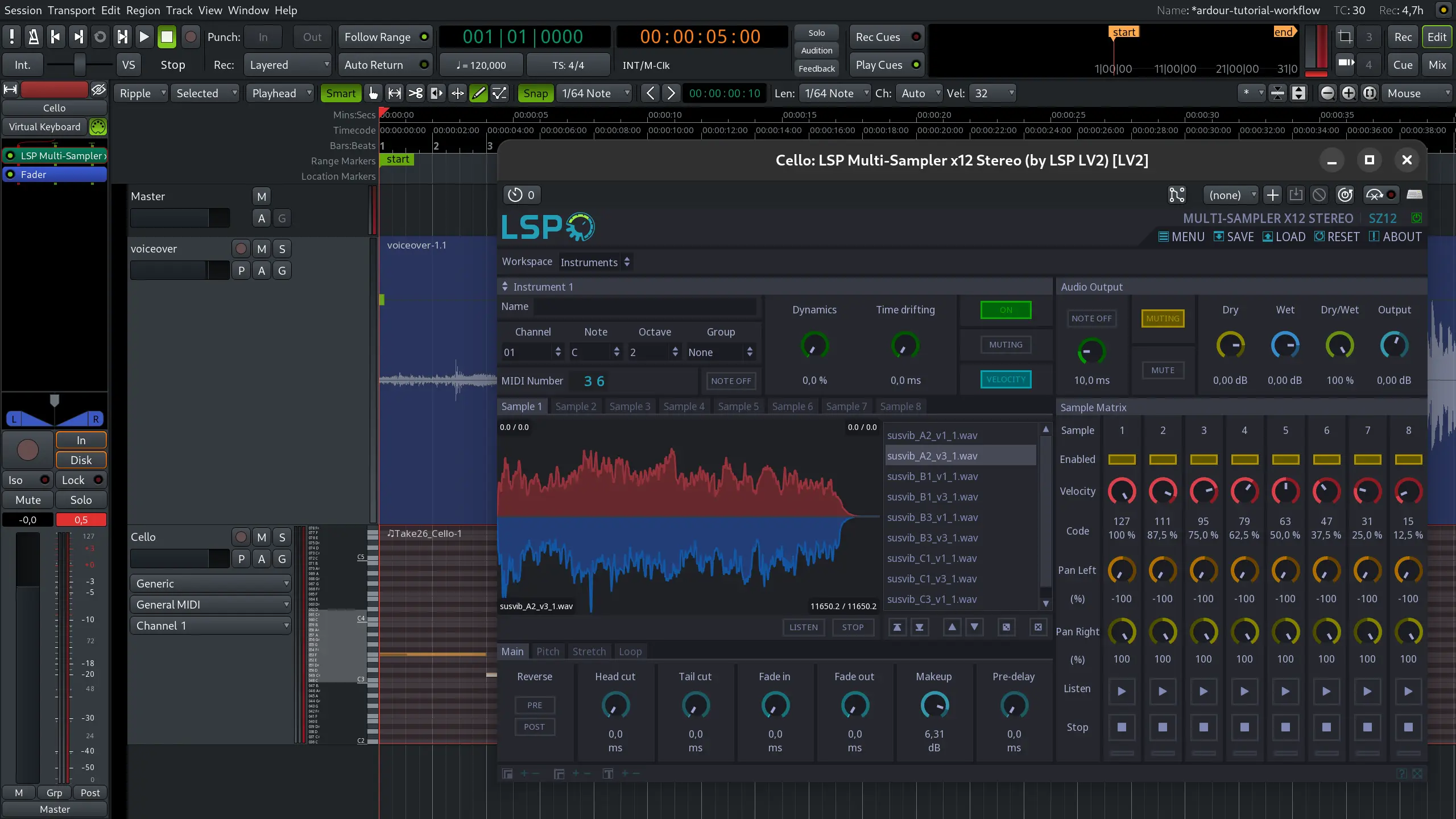
Task: Select the Range tool
Action: pyautogui.click(x=394, y=93)
